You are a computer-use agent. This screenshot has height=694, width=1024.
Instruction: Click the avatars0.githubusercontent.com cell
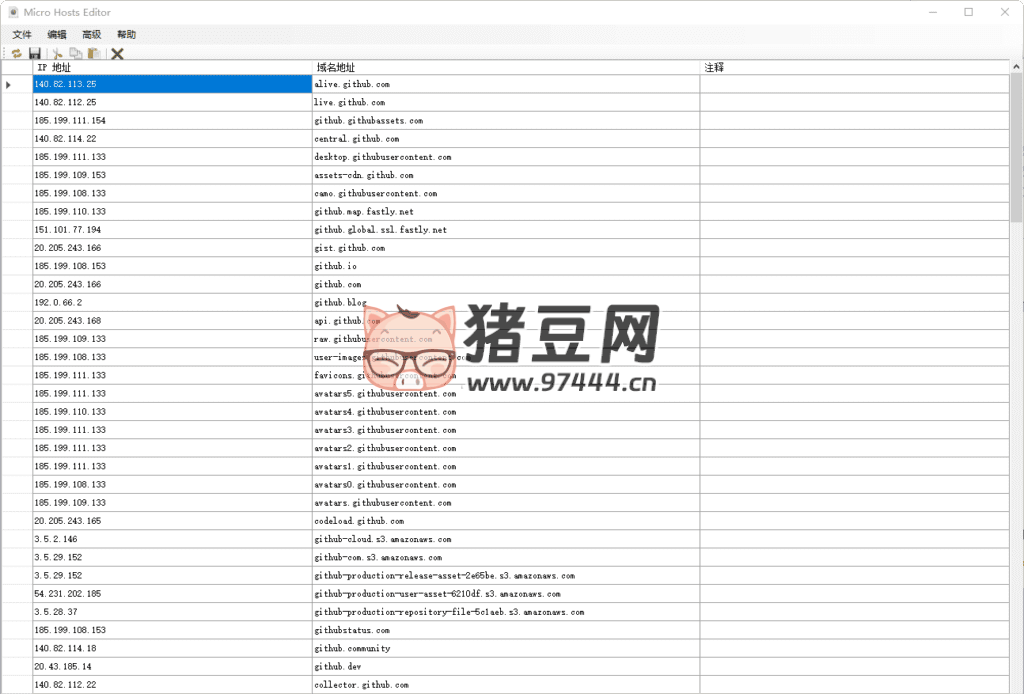[505, 485]
